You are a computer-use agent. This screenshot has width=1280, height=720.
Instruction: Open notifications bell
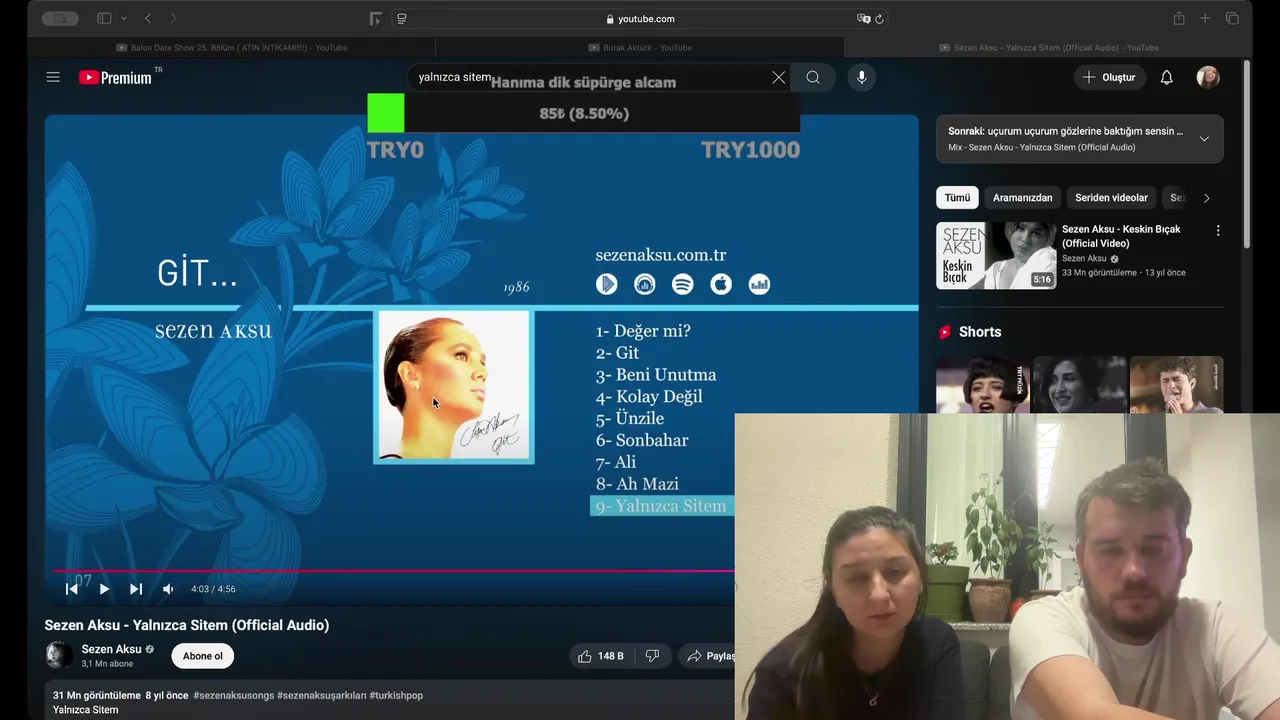pyautogui.click(x=1166, y=77)
